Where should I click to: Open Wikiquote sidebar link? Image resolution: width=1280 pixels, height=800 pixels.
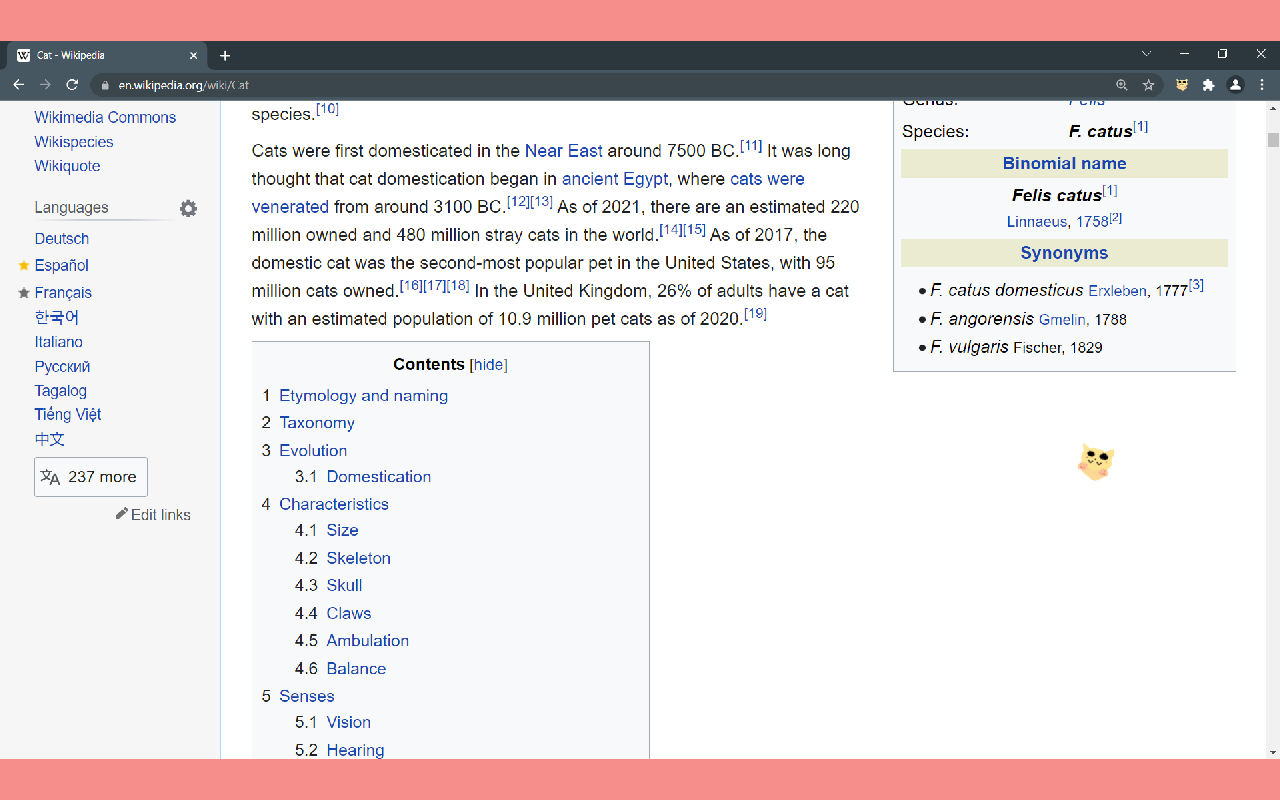(67, 166)
